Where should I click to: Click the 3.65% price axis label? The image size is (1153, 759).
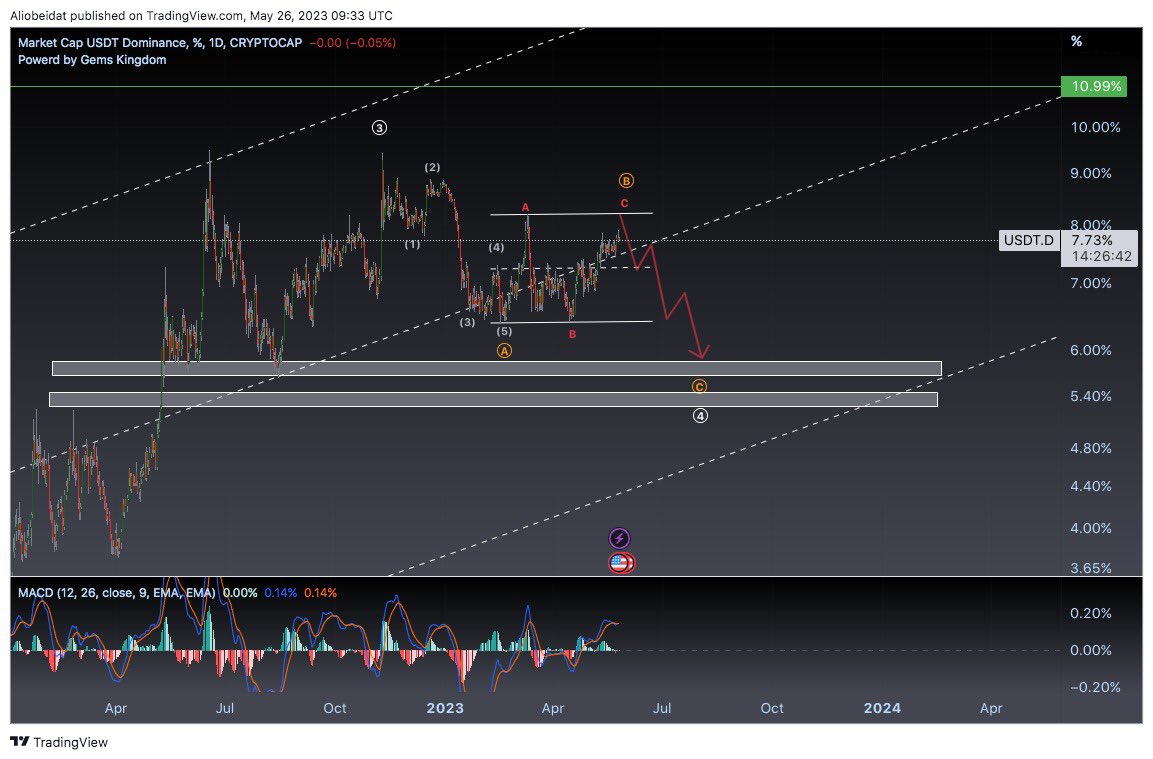coord(1091,568)
